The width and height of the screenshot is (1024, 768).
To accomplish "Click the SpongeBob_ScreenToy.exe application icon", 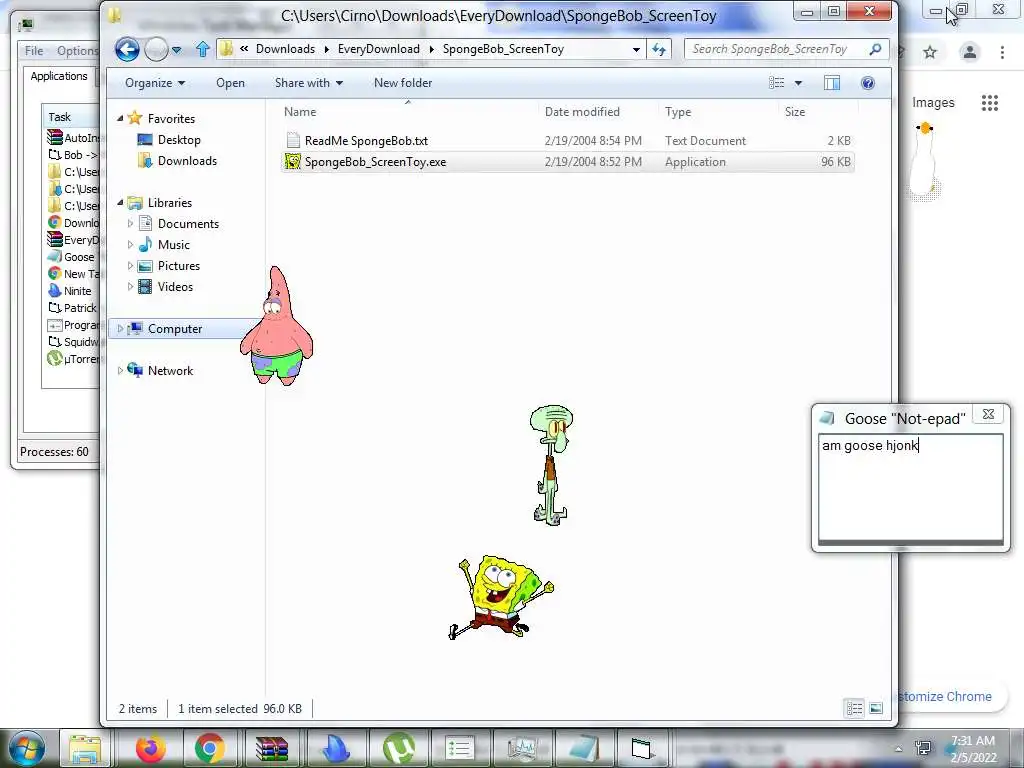I will tap(293, 161).
